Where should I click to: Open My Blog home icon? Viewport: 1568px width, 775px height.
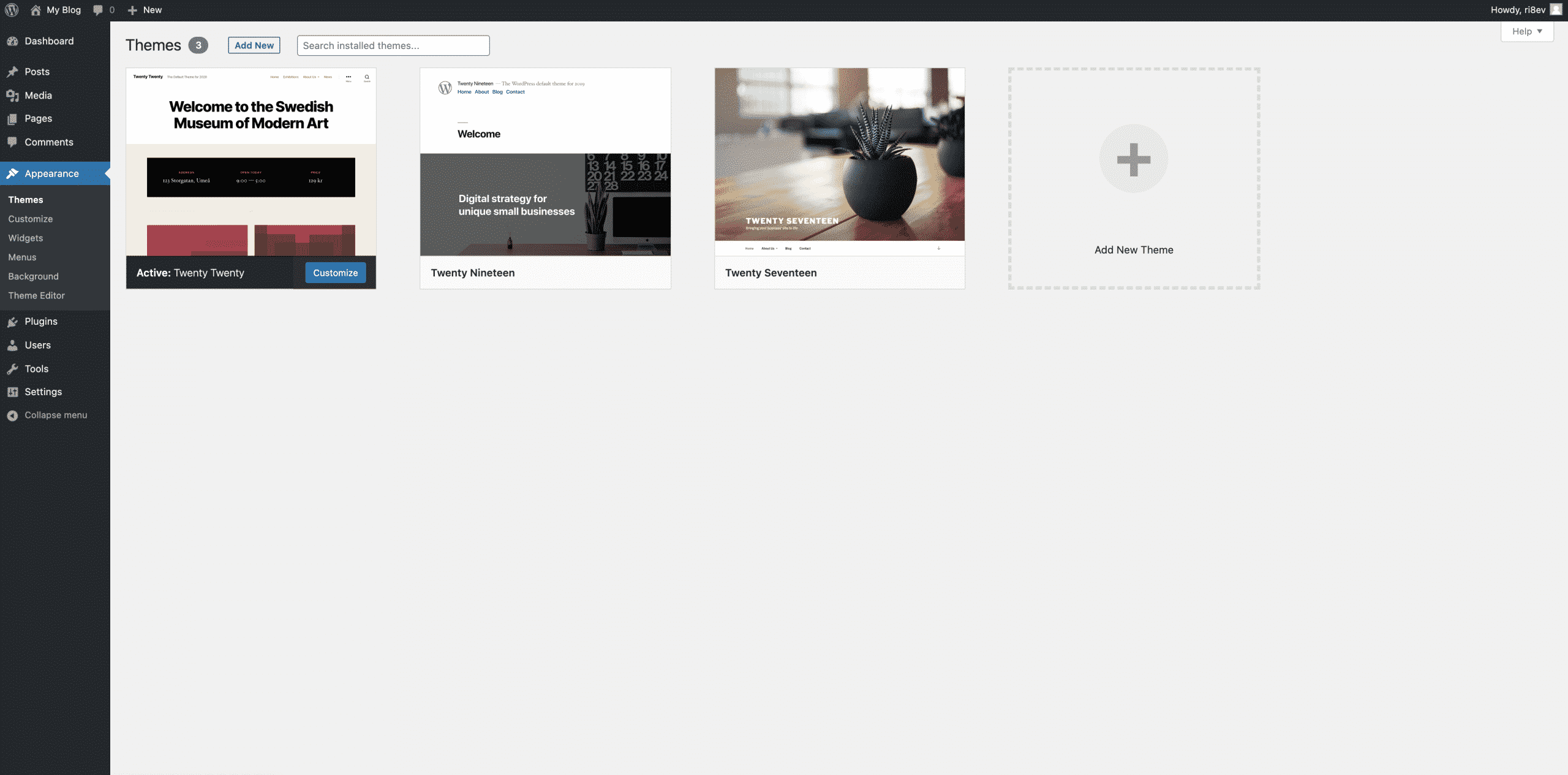(36, 10)
